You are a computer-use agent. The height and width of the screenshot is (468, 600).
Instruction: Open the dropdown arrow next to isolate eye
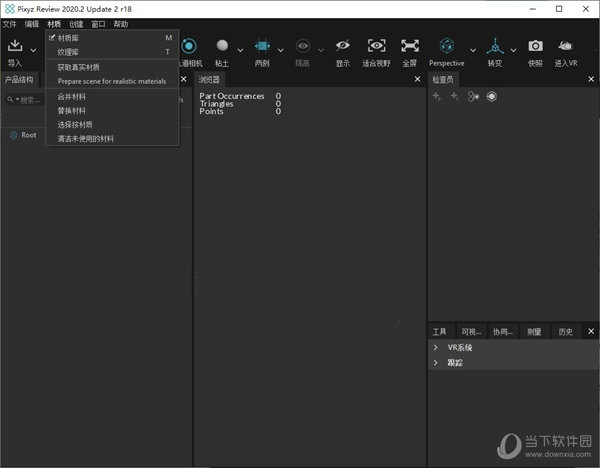pyautogui.click(x=321, y=50)
